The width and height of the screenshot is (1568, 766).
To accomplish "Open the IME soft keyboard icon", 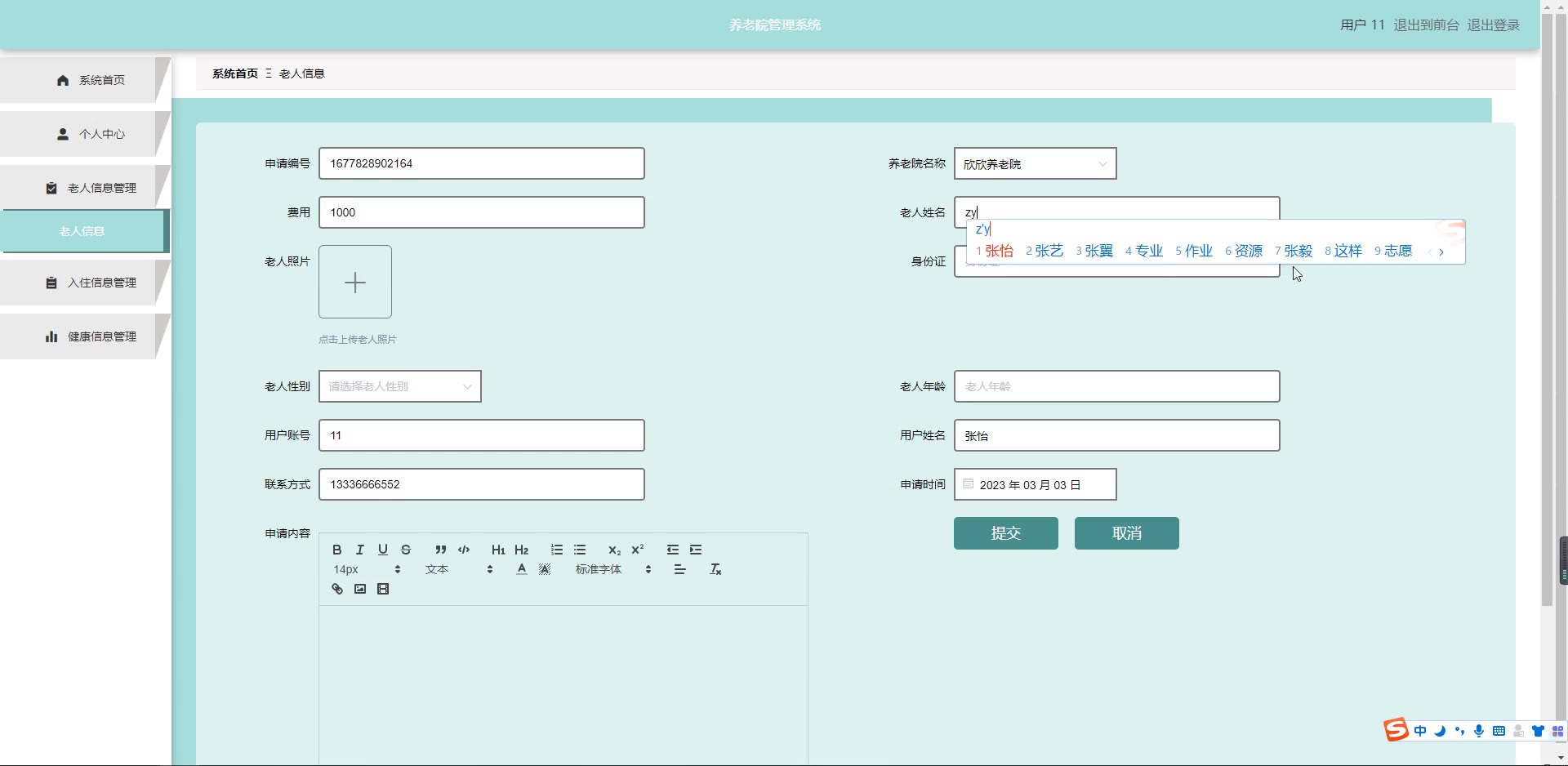I will tap(1499, 731).
